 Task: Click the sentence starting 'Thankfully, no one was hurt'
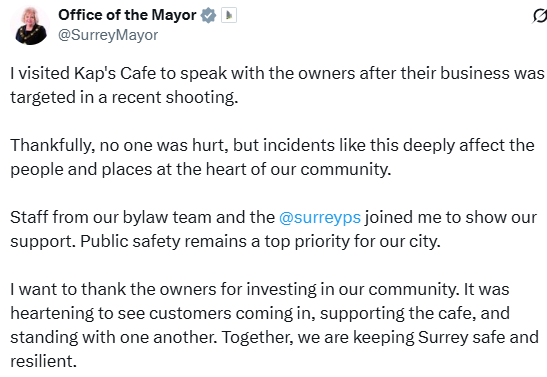(272, 145)
